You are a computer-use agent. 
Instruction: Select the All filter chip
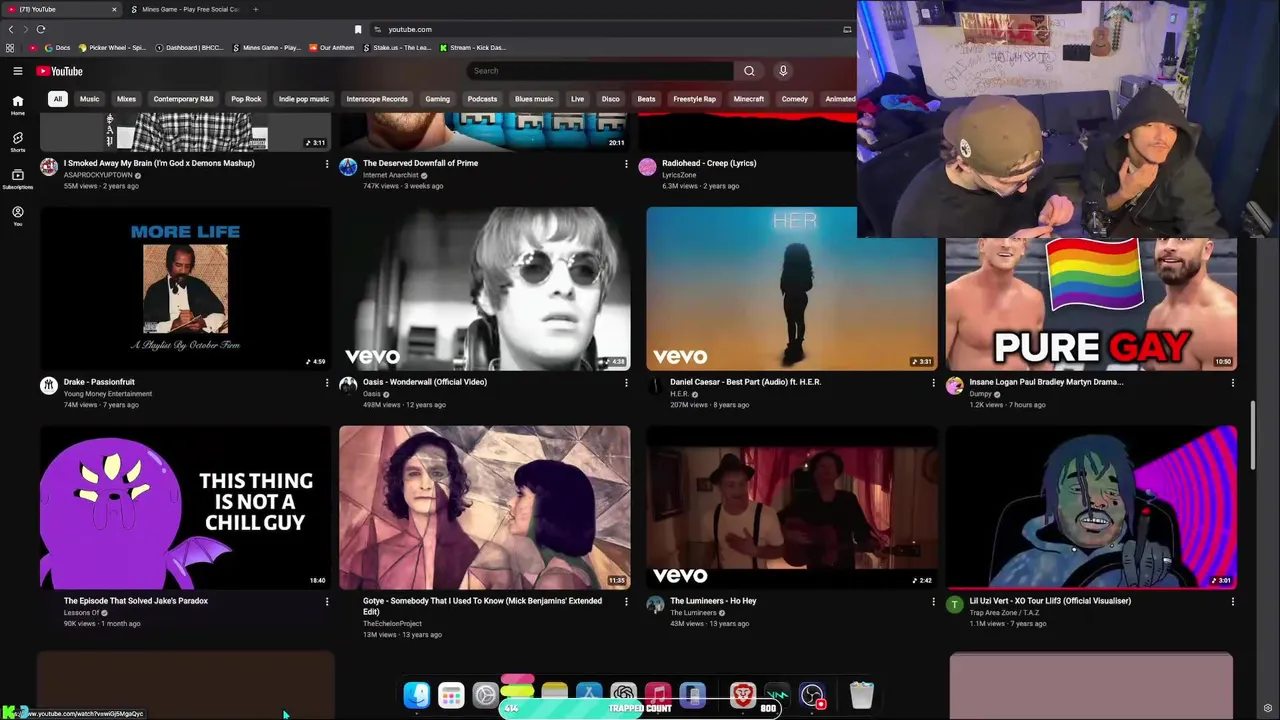(x=58, y=99)
